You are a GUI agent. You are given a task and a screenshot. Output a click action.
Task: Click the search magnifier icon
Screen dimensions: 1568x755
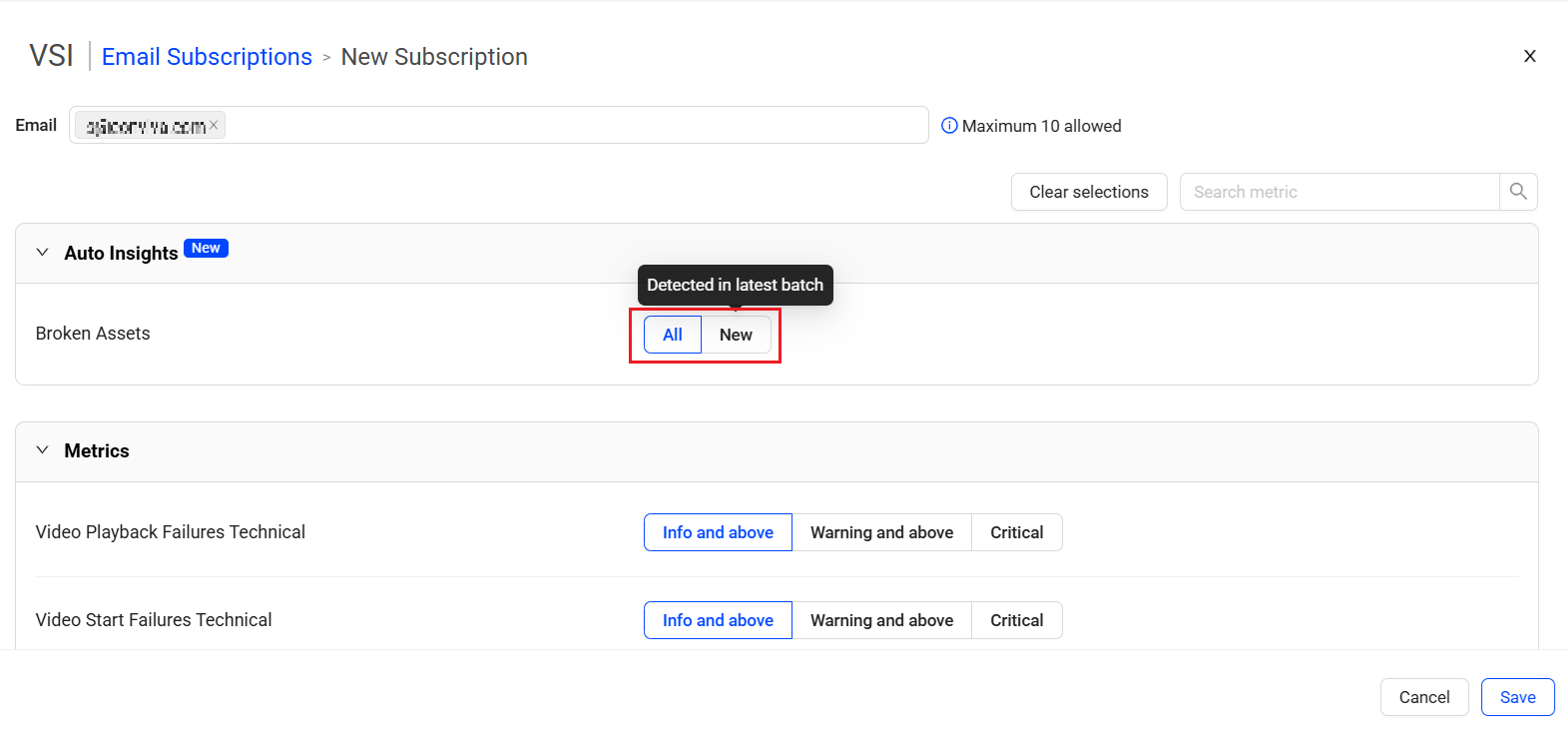pos(1518,192)
